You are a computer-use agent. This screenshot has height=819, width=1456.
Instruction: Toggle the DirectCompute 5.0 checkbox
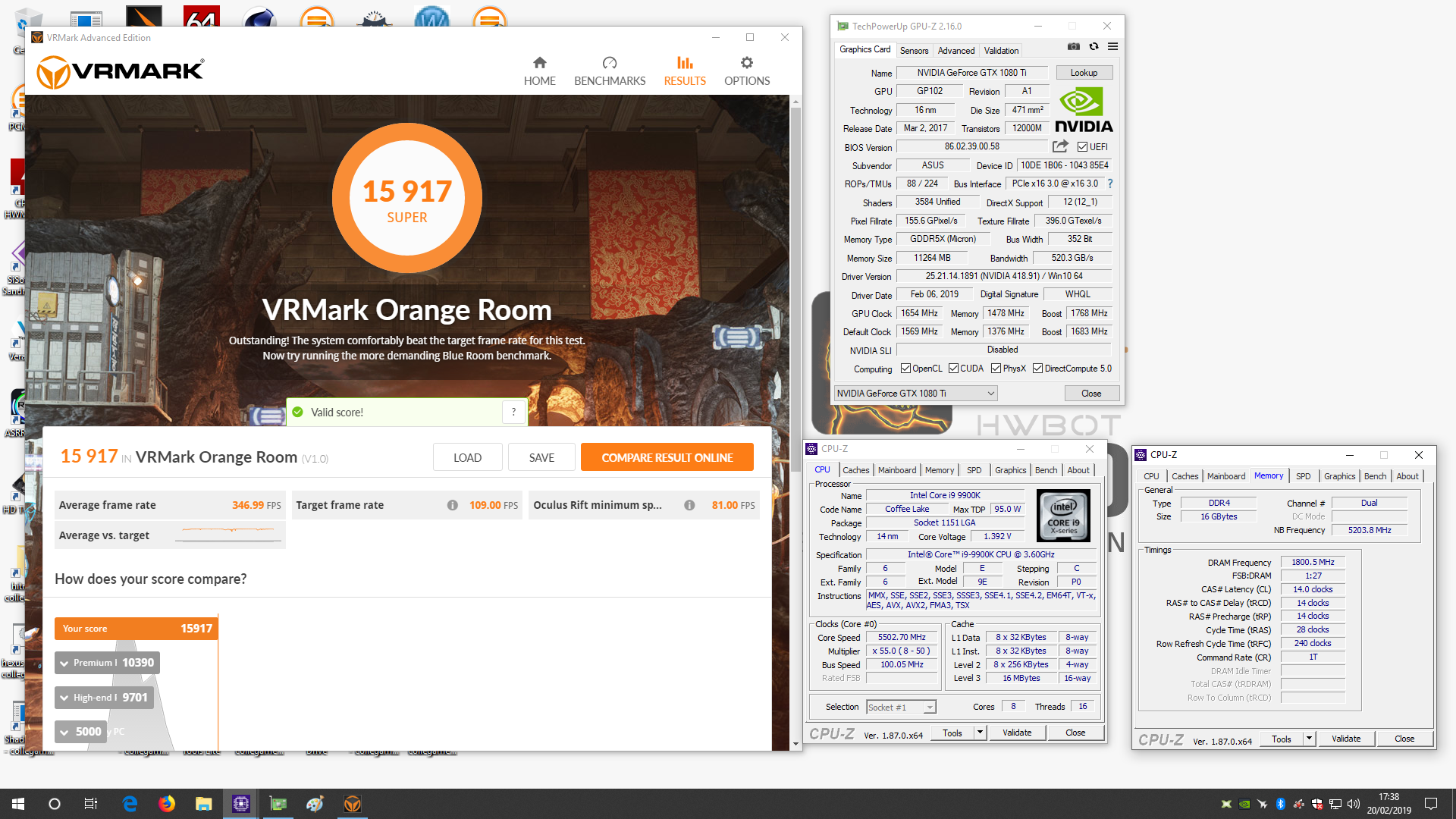pyautogui.click(x=1037, y=369)
